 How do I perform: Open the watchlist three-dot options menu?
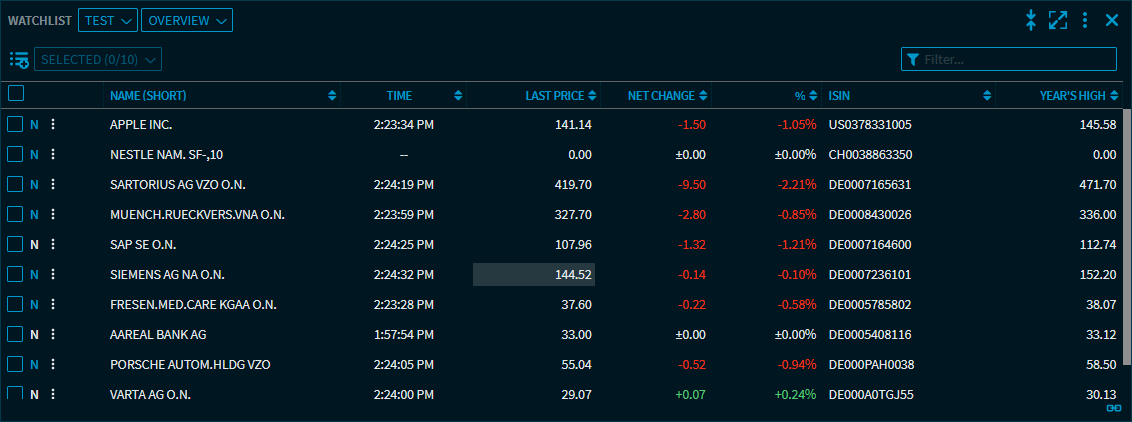(x=1085, y=20)
